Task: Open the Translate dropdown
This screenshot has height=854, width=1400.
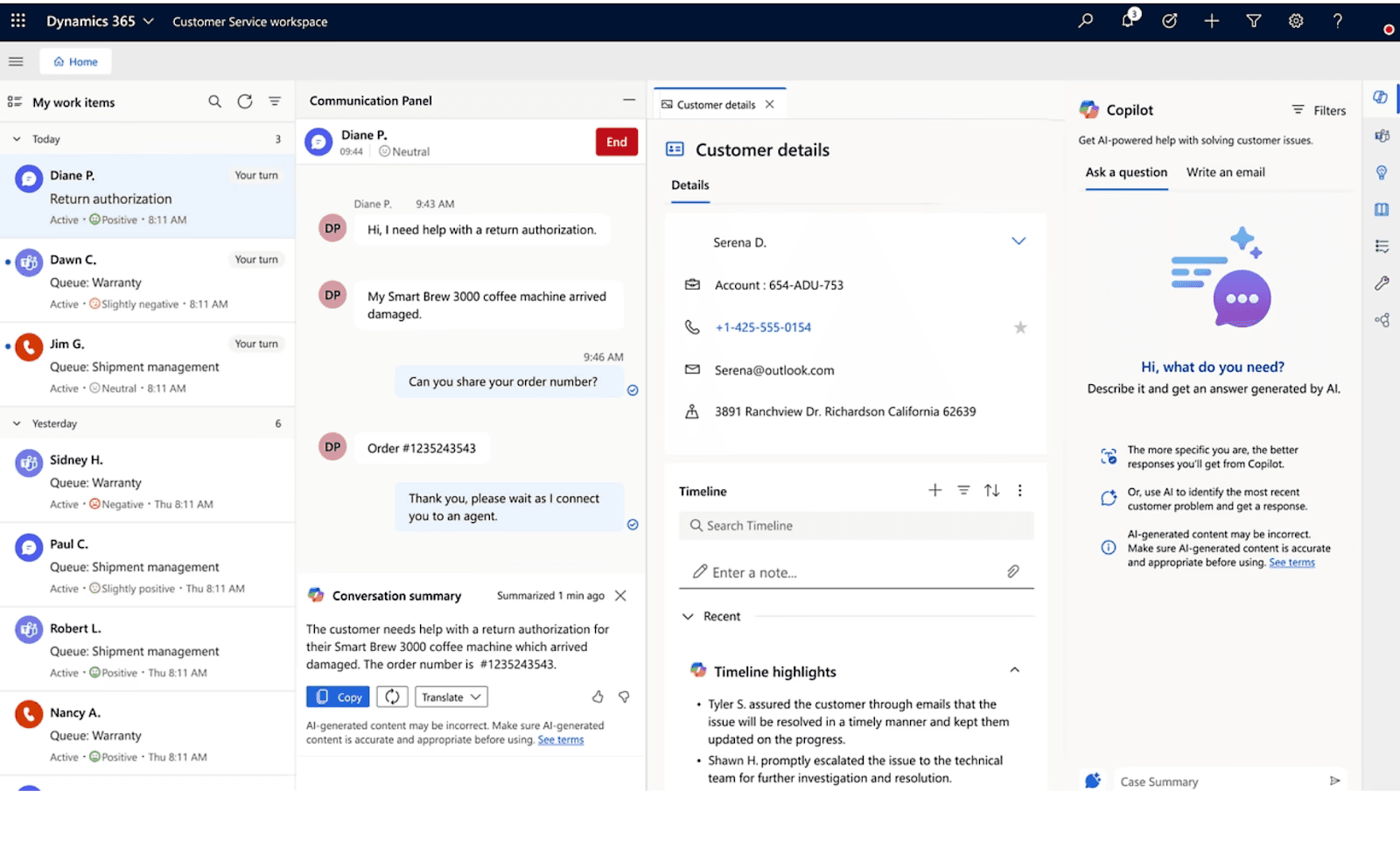Action: click(x=451, y=696)
